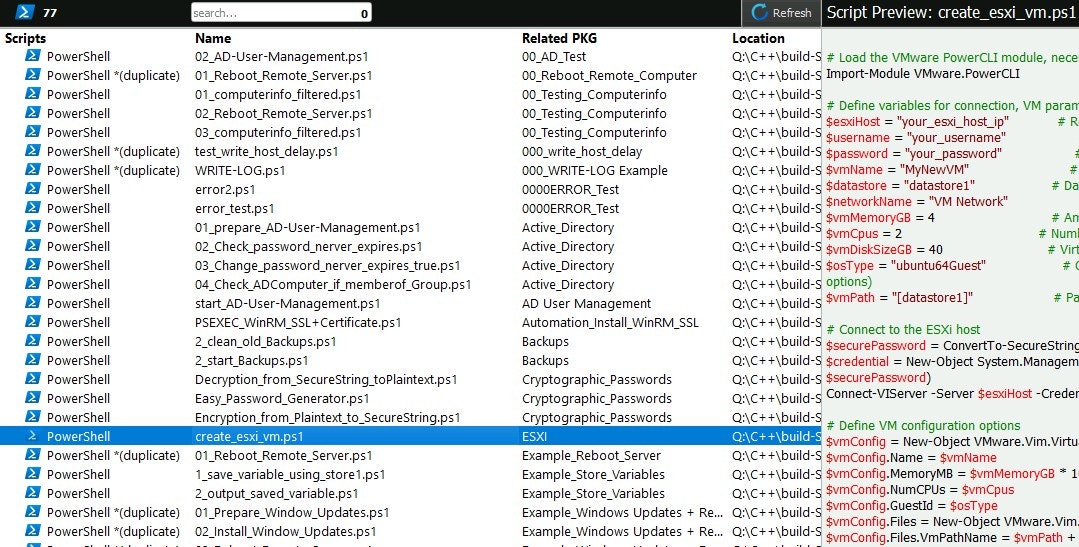Click PowerShell icon for 01_prepare_AD-User-Management.ps1 row
The height and width of the screenshot is (547, 1079).
click(x=32, y=226)
